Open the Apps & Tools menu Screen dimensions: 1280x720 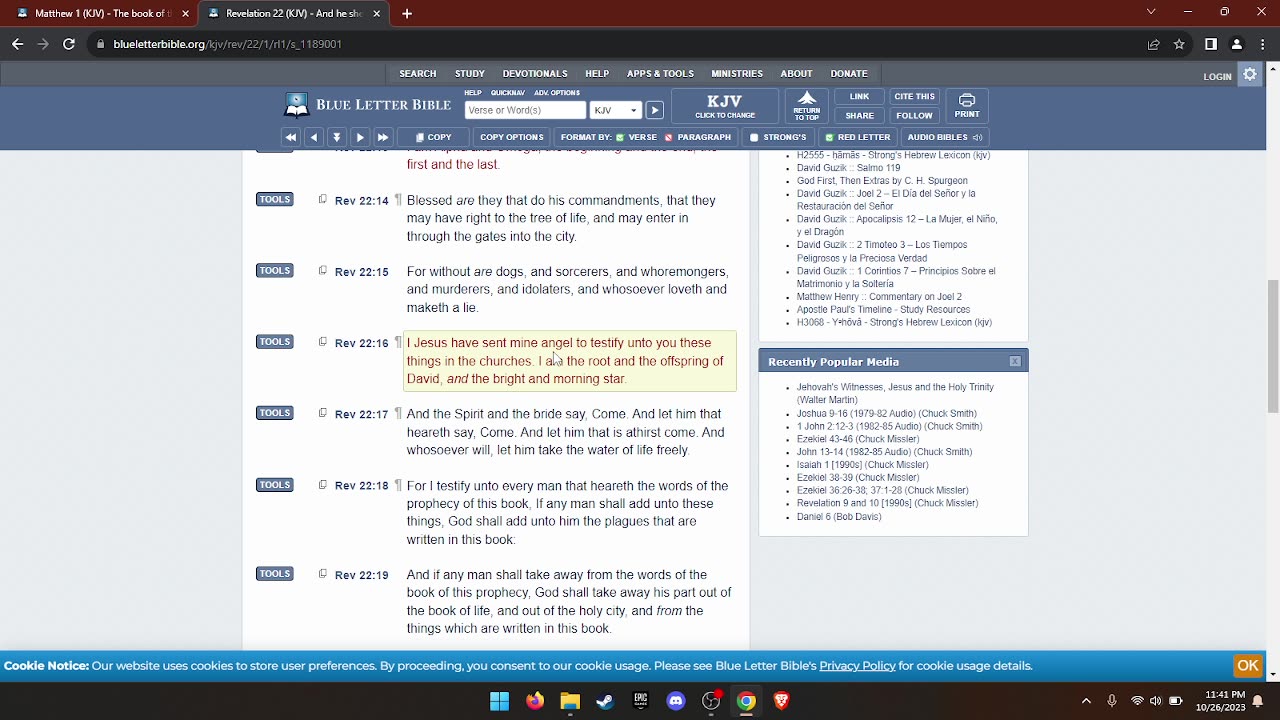pyautogui.click(x=660, y=74)
